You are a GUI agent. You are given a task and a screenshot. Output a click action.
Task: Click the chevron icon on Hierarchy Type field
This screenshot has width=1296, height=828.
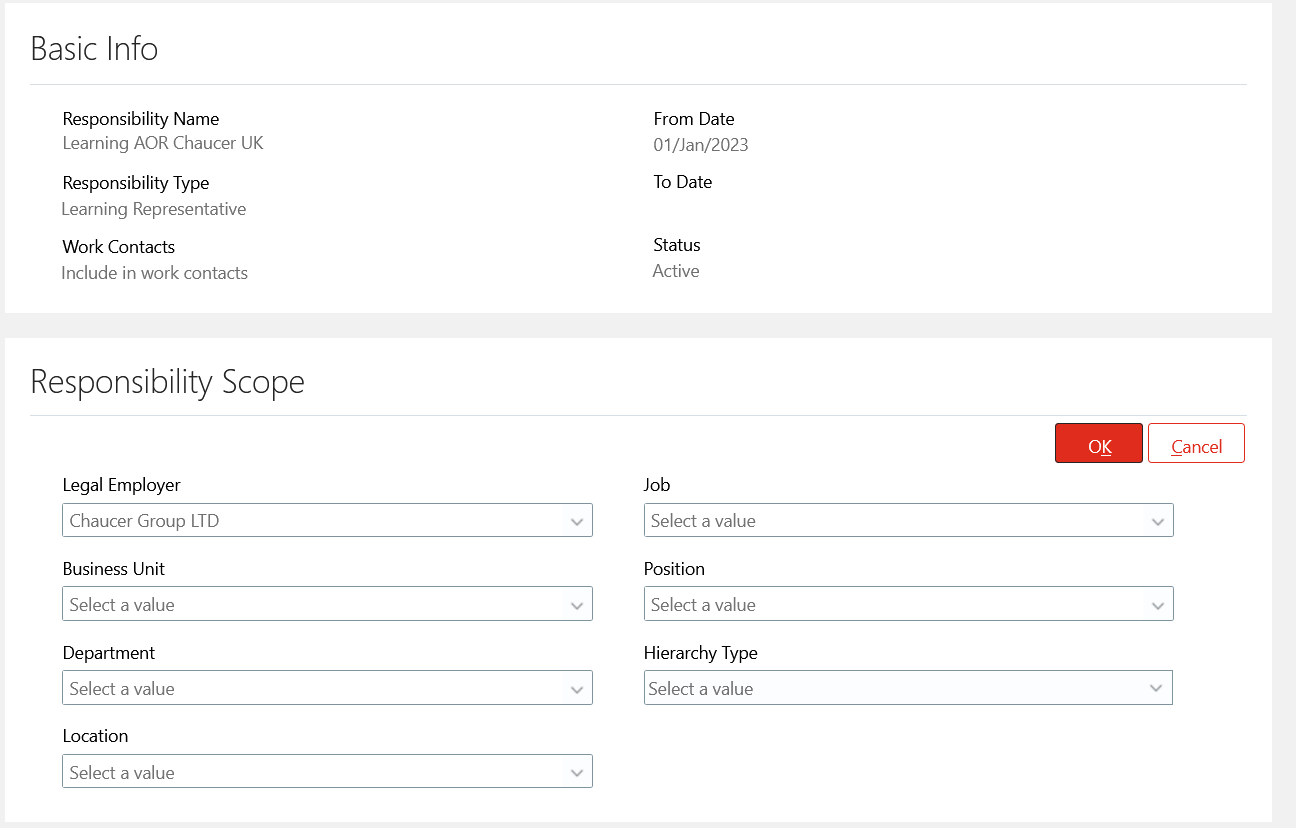pos(1158,688)
